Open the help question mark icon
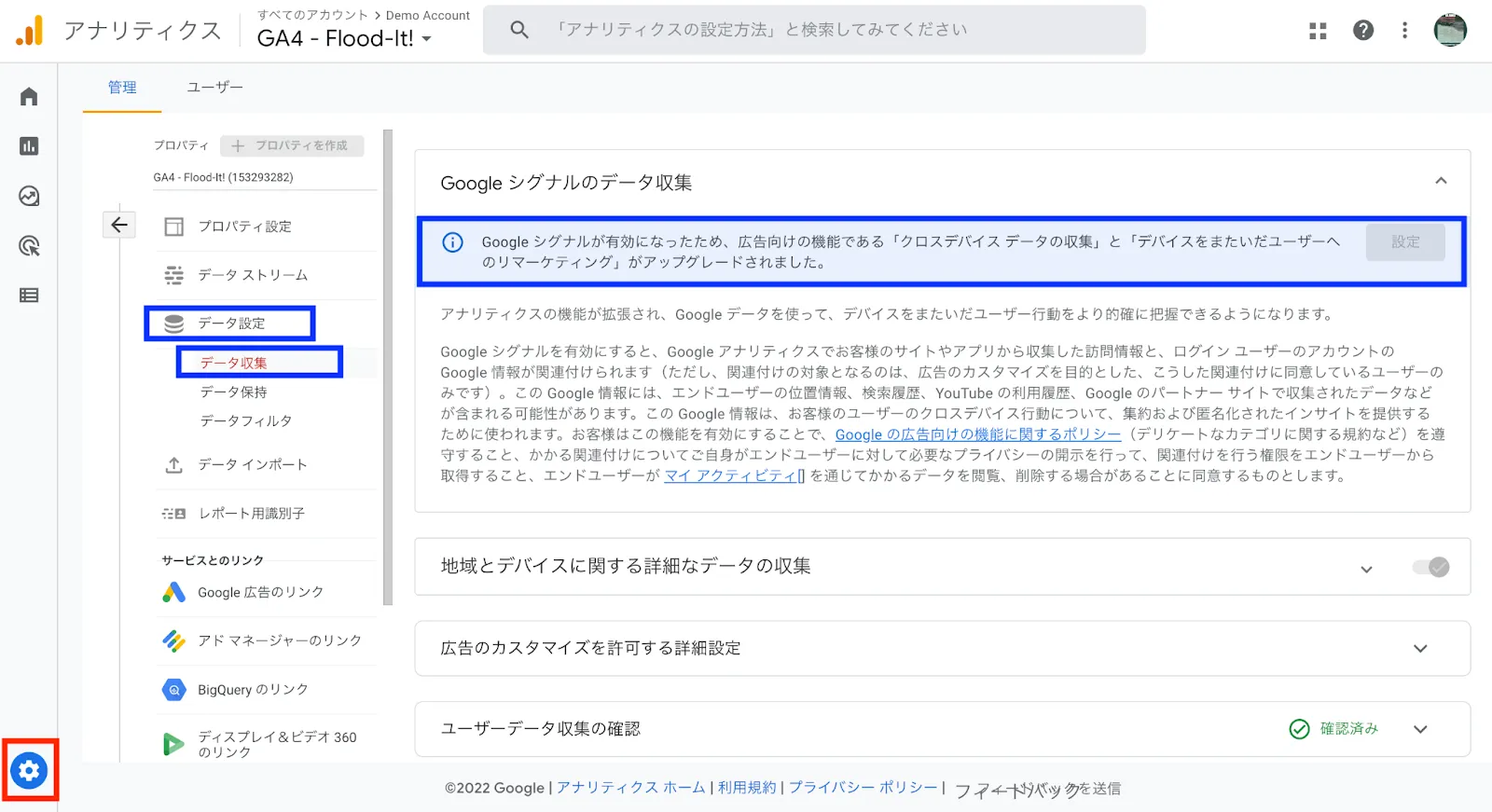 click(1363, 31)
